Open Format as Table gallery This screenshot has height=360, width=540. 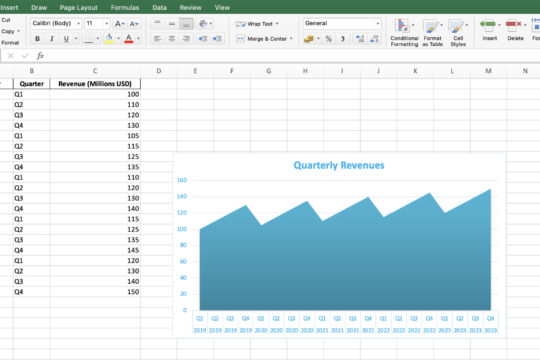click(432, 33)
